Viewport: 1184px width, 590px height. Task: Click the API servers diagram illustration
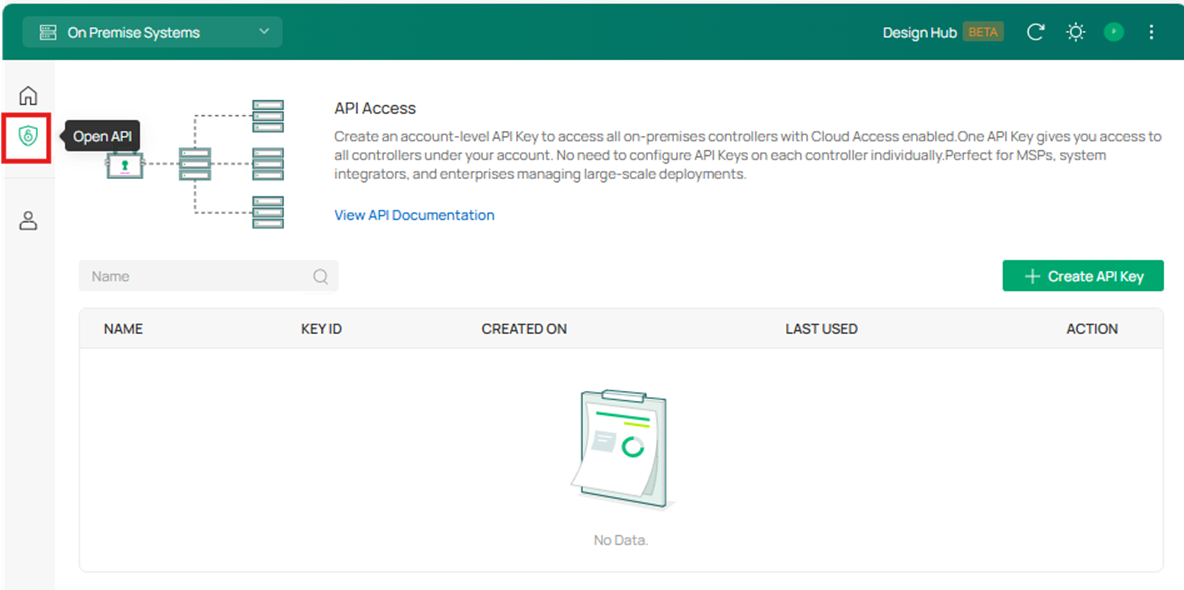[x=195, y=163]
